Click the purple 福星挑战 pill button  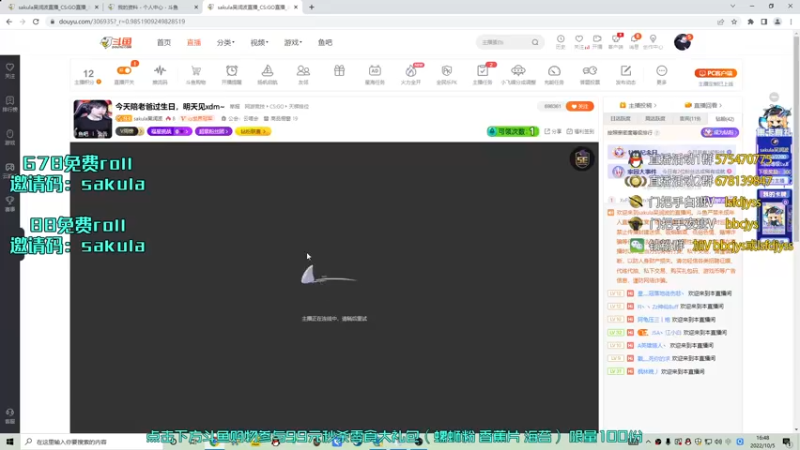[169, 131]
